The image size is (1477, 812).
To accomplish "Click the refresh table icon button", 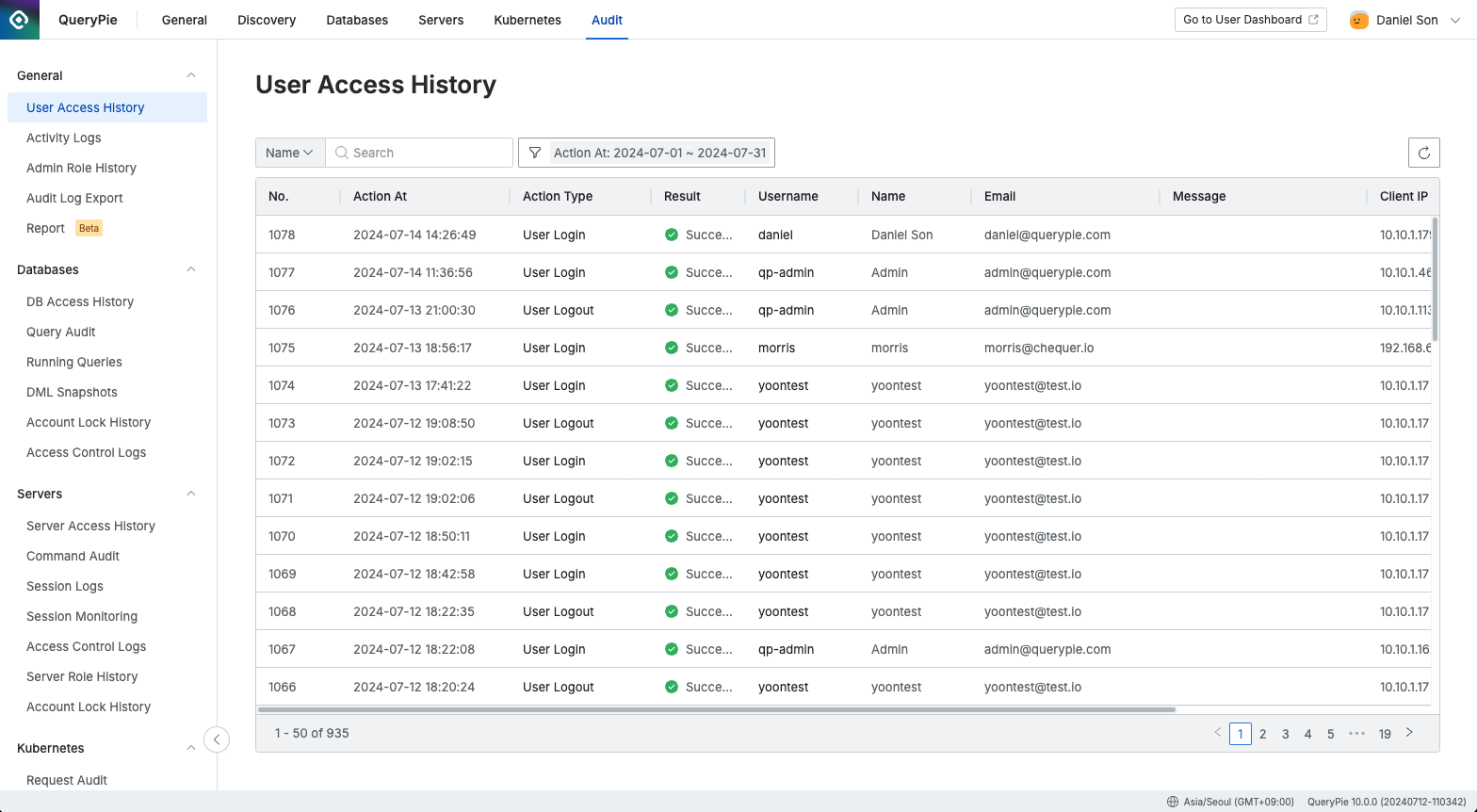I will pyautogui.click(x=1423, y=153).
